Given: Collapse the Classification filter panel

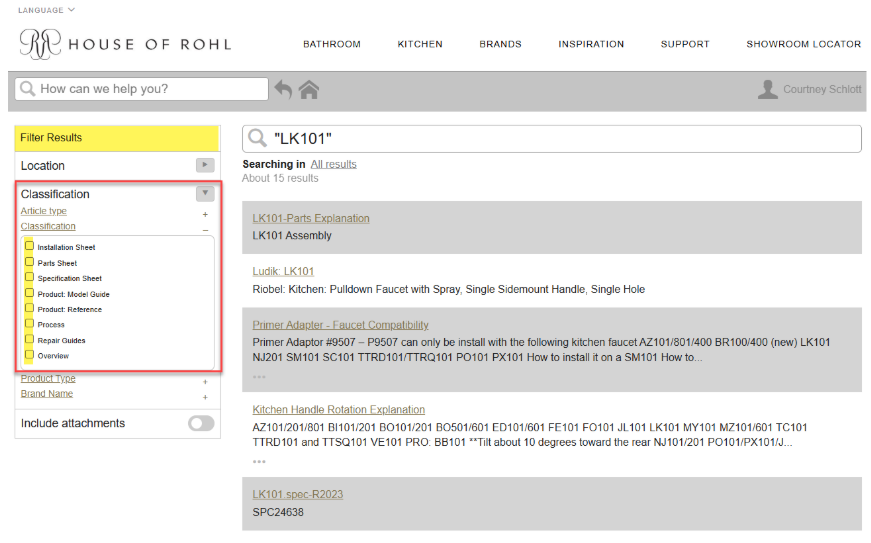Looking at the screenshot, I should tap(205, 193).
